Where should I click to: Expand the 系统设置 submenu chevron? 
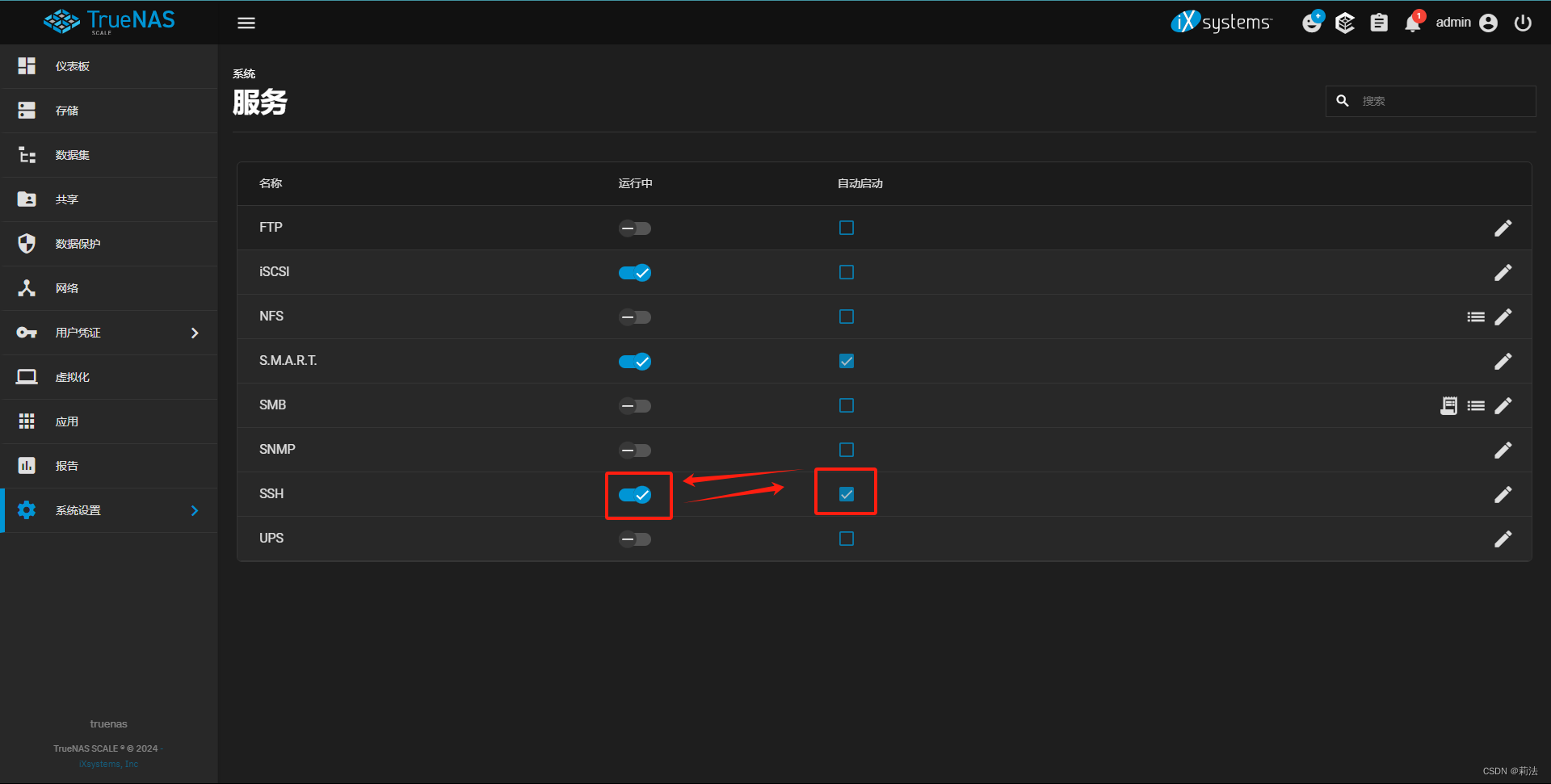(195, 510)
